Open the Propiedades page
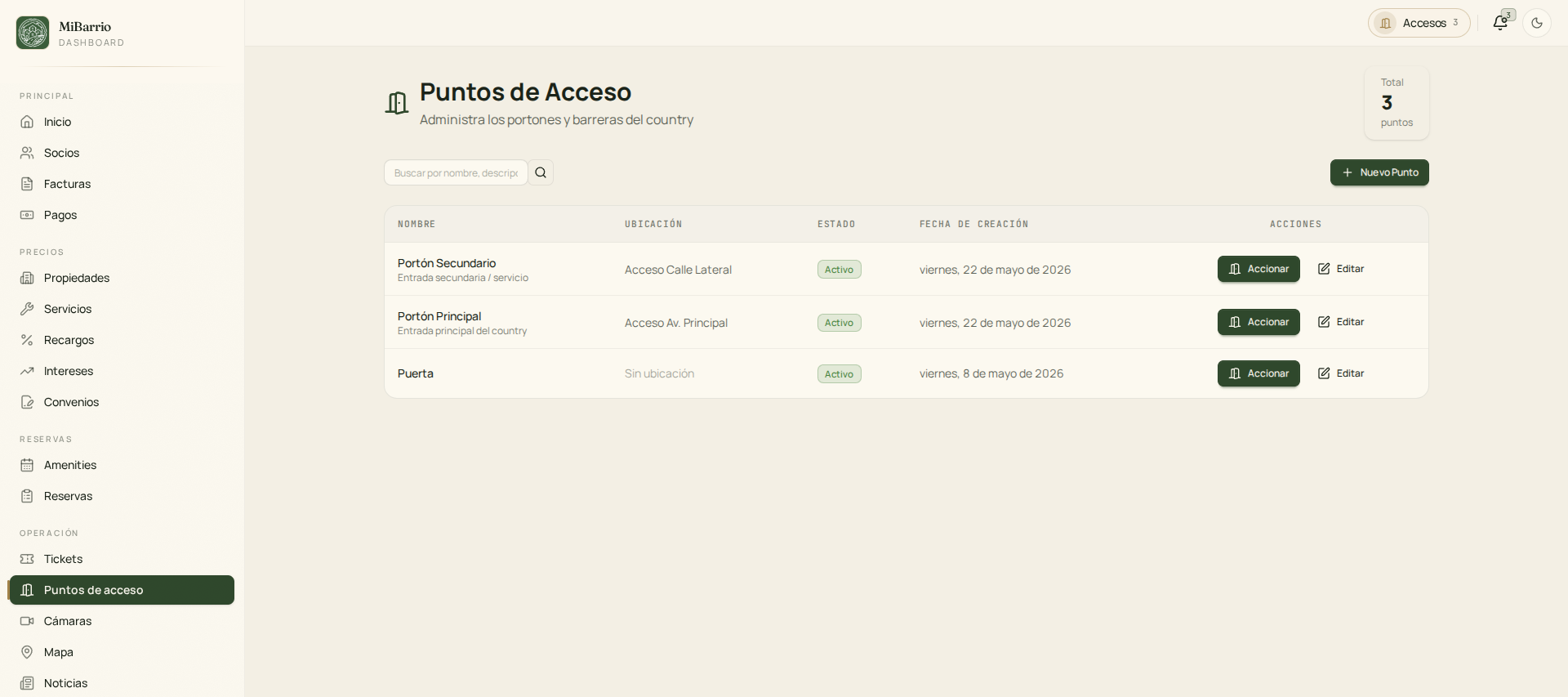 (121, 278)
